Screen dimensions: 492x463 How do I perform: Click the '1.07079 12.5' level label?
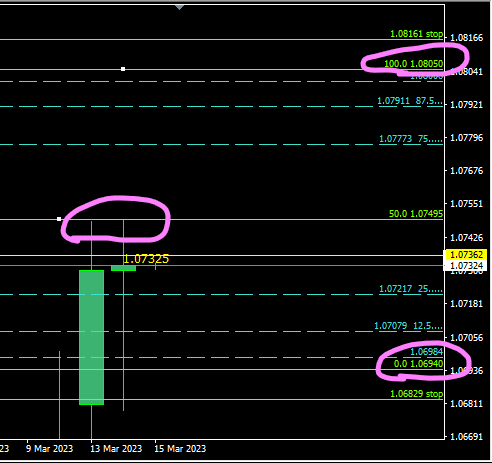[x=409, y=325]
